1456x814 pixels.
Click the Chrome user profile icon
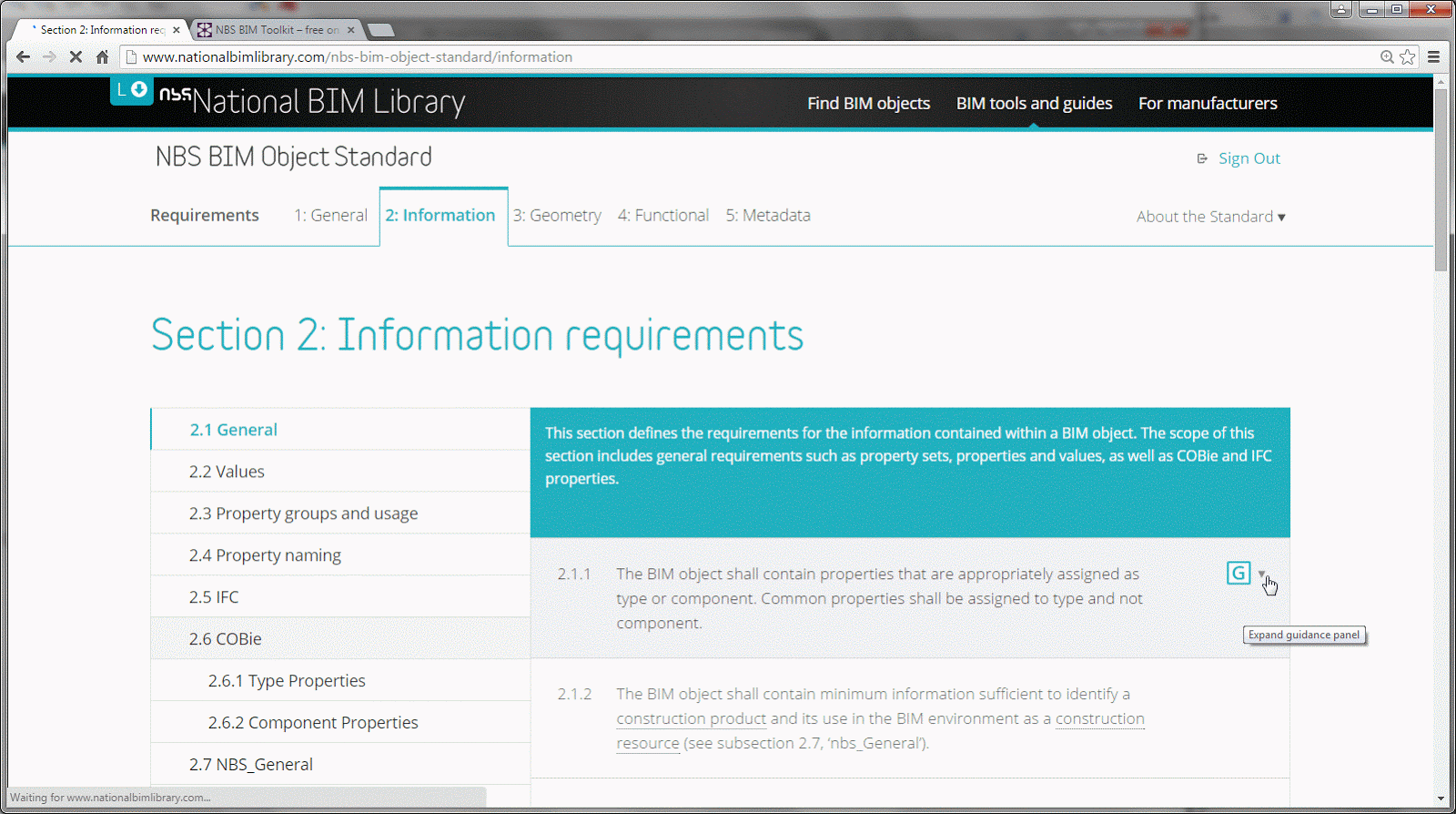pos(1340,9)
